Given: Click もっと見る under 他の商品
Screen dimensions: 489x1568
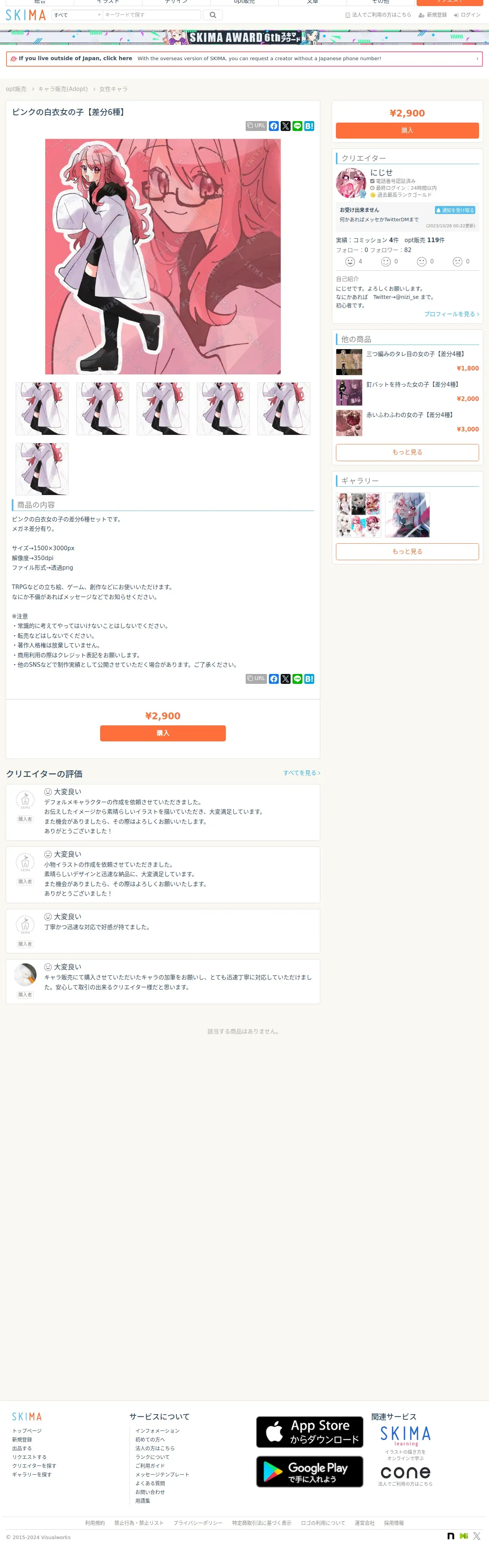Looking at the screenshot, I should (407, 452).
